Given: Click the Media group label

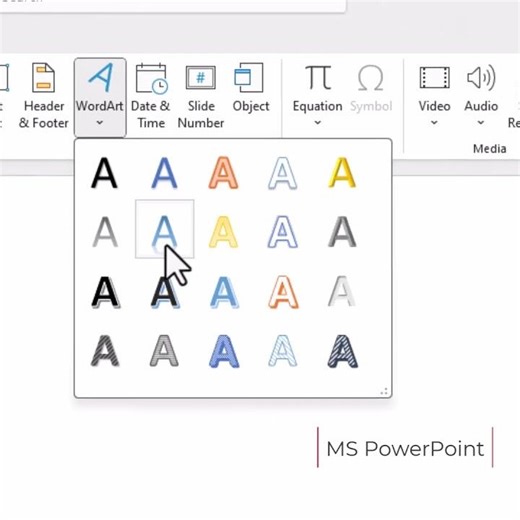Looking at the screenshot, I should click(490, 149).
